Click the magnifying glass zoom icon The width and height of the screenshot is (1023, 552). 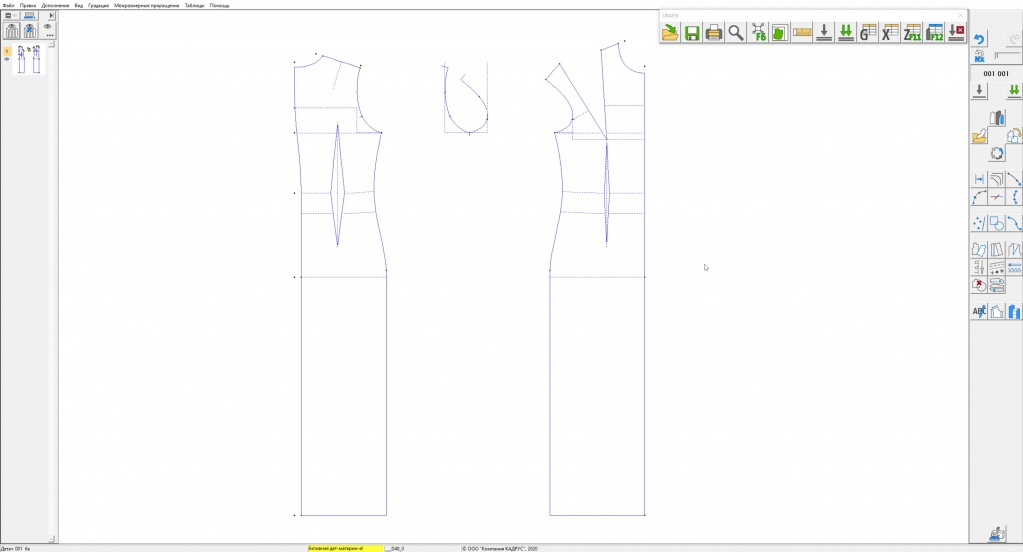[736, 33]
